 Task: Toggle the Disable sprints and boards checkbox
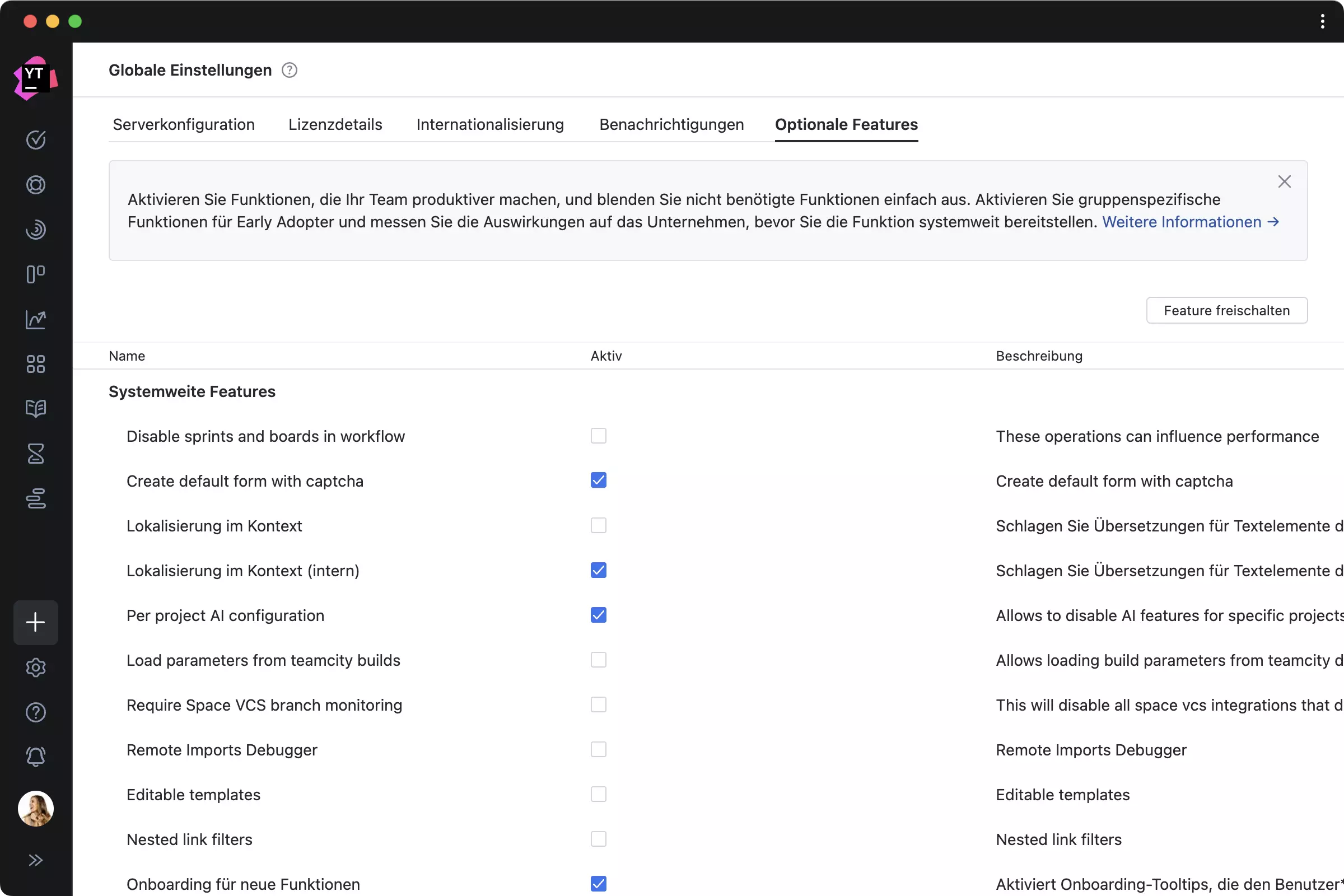click(x=599, y=436)
